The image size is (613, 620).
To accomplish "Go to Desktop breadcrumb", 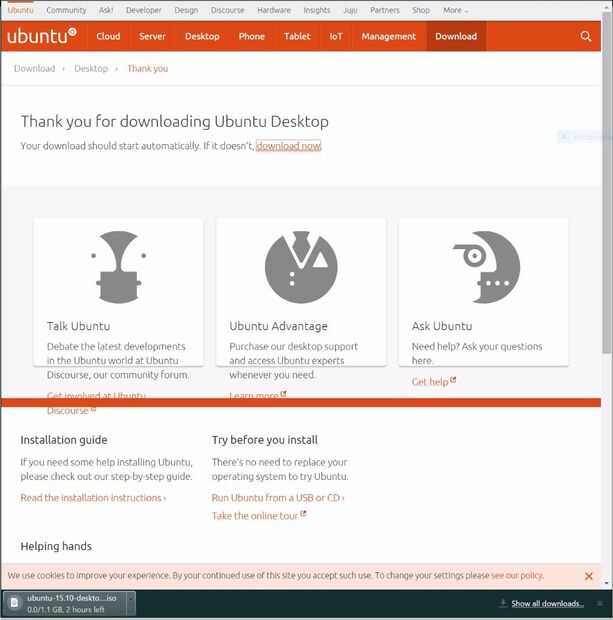I will tap(91, 68).
